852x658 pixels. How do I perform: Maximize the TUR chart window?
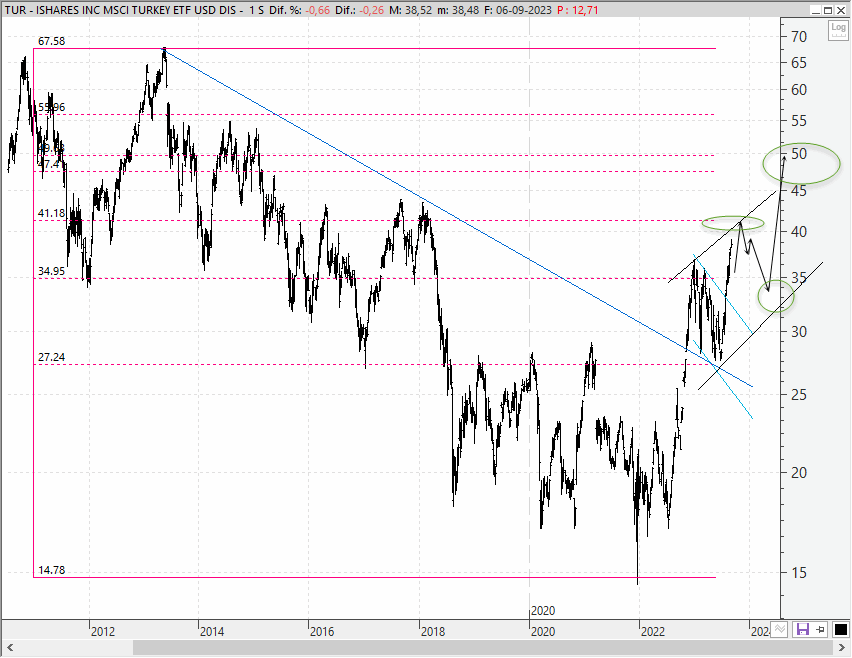coord(828,10)
